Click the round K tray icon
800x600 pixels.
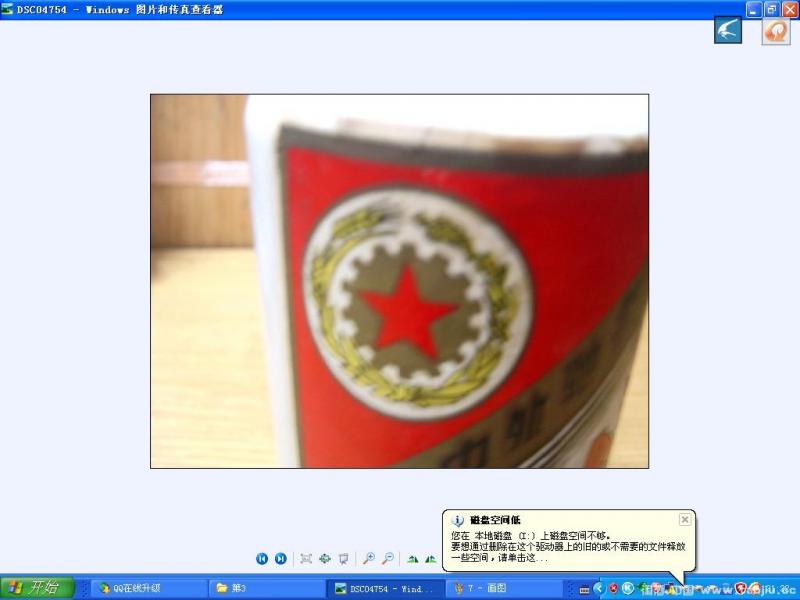pos(628,589)
